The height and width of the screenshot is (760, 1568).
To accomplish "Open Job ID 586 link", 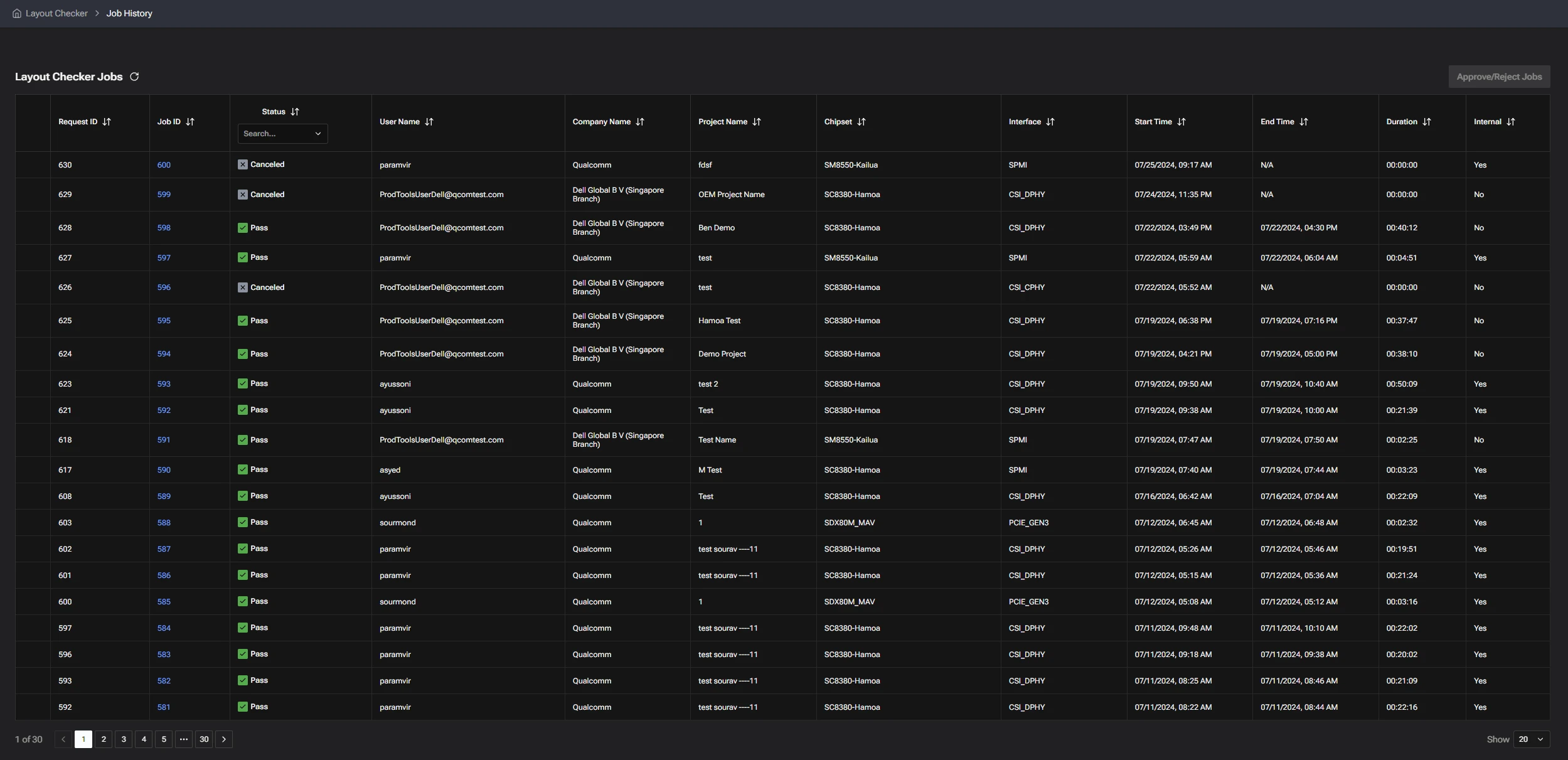I will click(x=164, y=575).
